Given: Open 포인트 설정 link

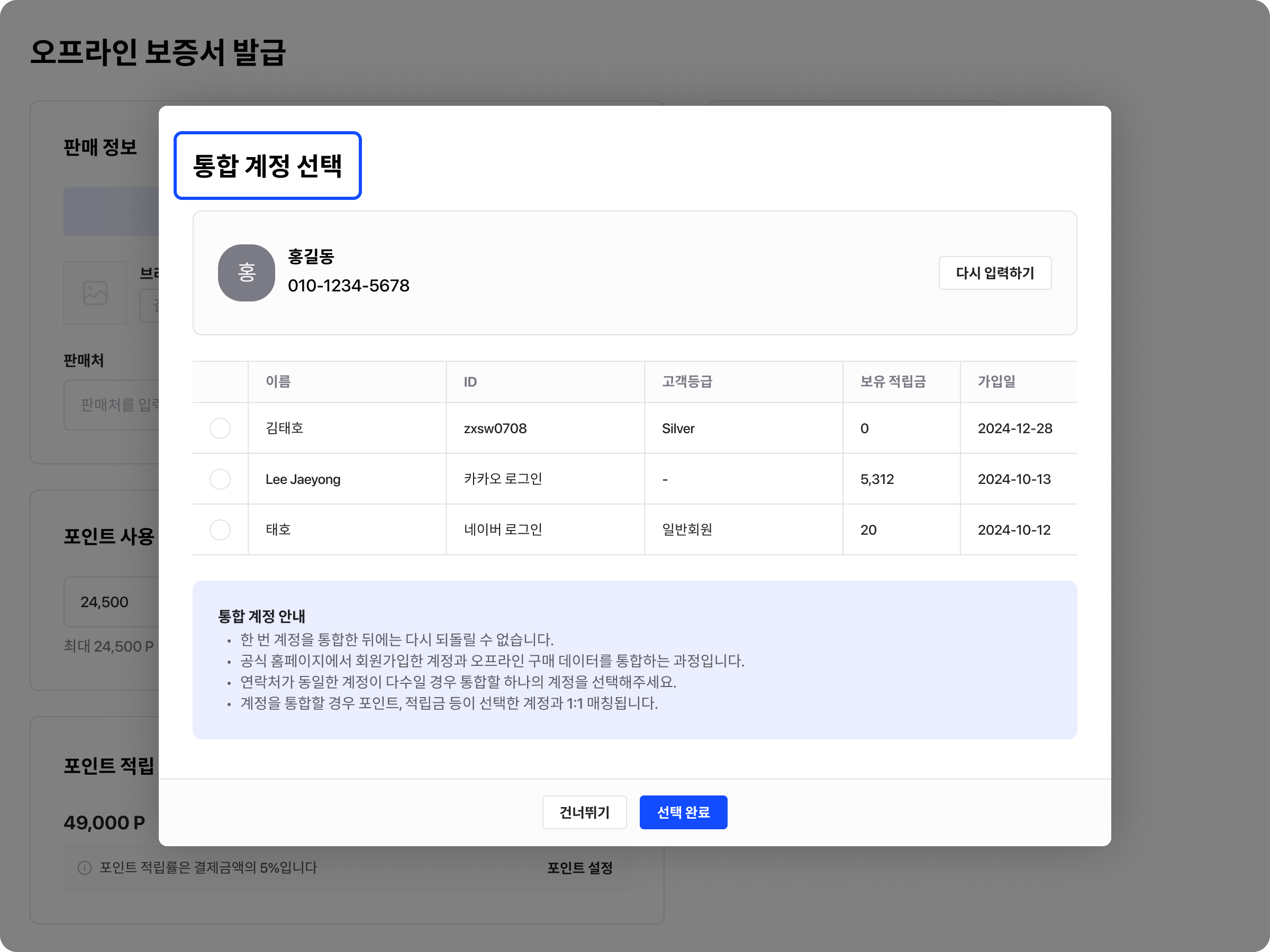Looking at the screenshot, I should 579,868.
